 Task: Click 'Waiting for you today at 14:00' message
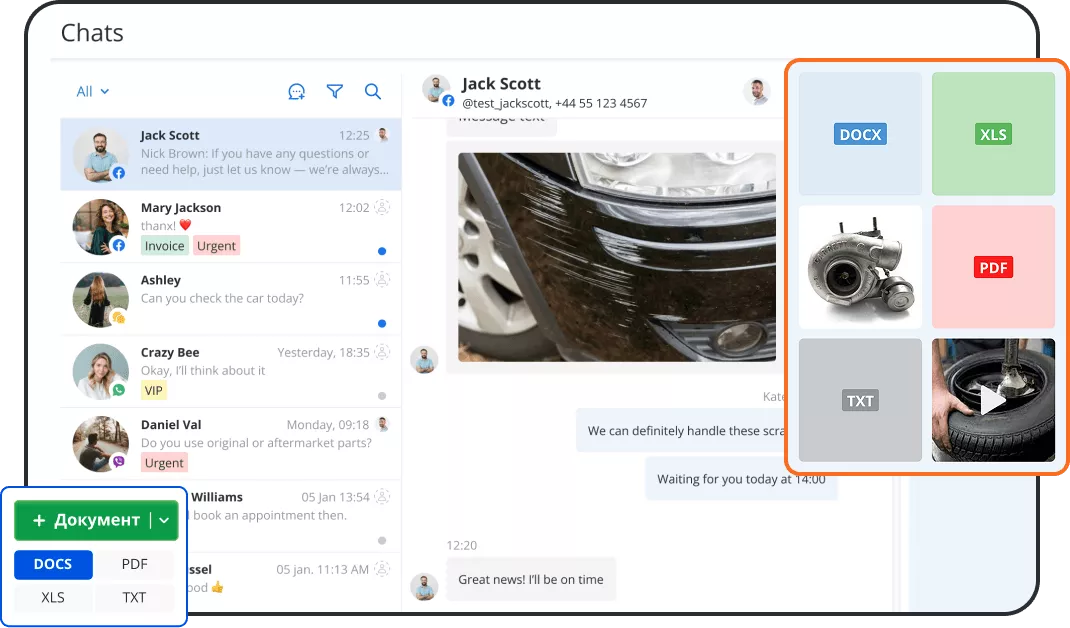(x=741, y=479)
